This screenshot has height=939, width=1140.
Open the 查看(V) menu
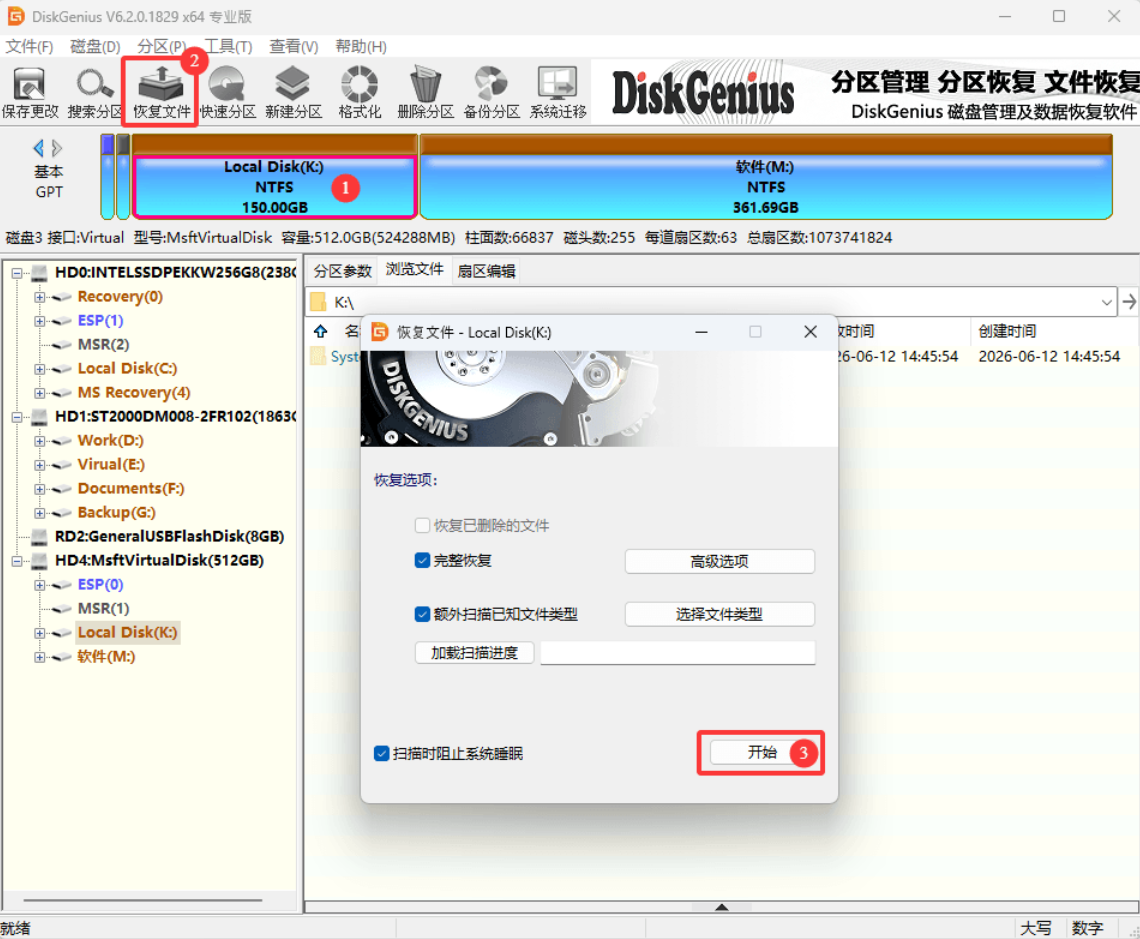[x=294, y=47]
